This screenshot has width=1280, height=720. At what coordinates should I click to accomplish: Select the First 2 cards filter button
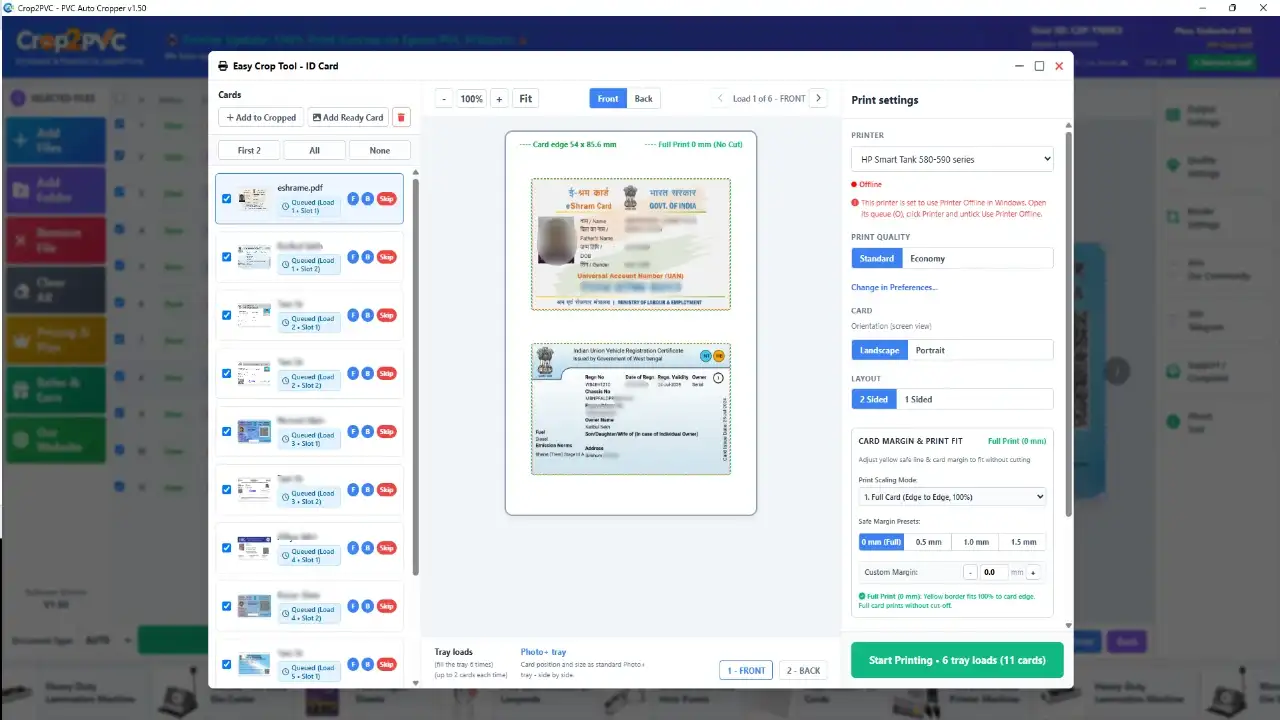coord(249,150)
